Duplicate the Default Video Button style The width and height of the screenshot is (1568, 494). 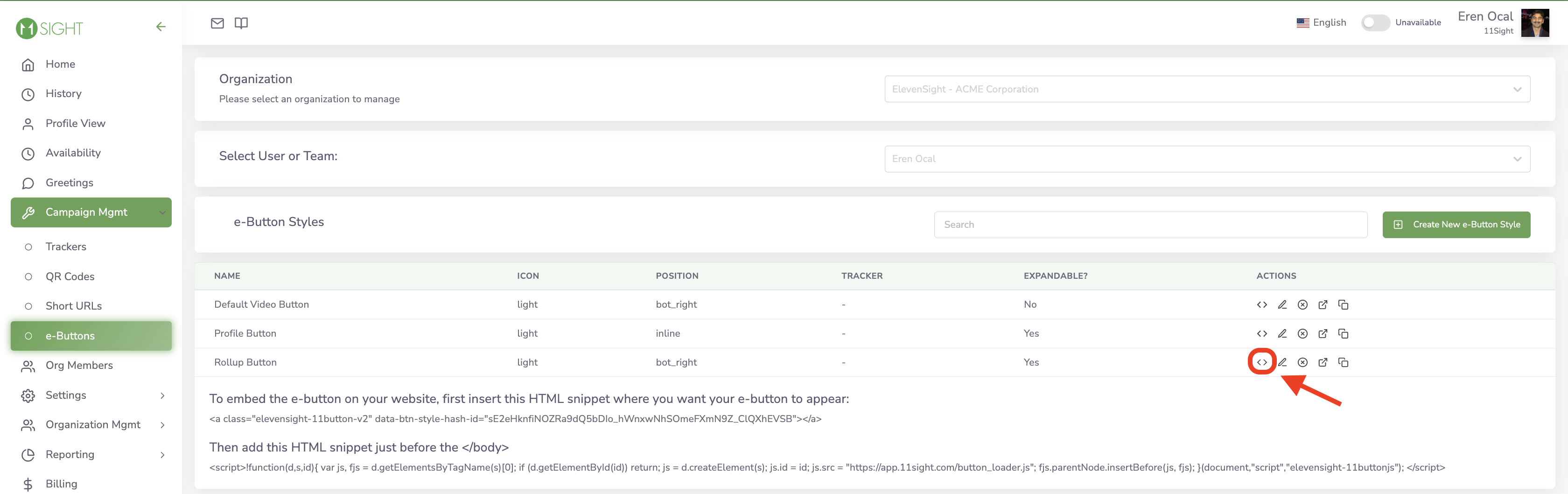pos(1344,304)
